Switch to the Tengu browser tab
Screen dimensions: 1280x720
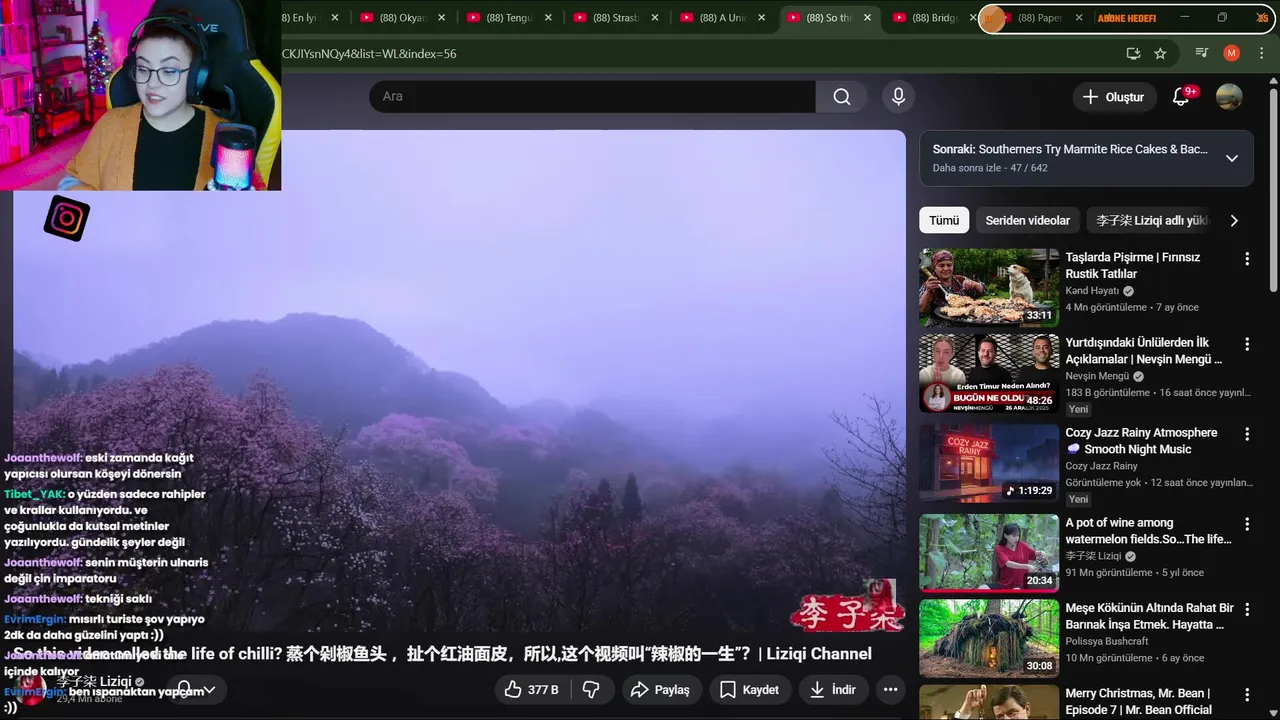click(510, 18)
